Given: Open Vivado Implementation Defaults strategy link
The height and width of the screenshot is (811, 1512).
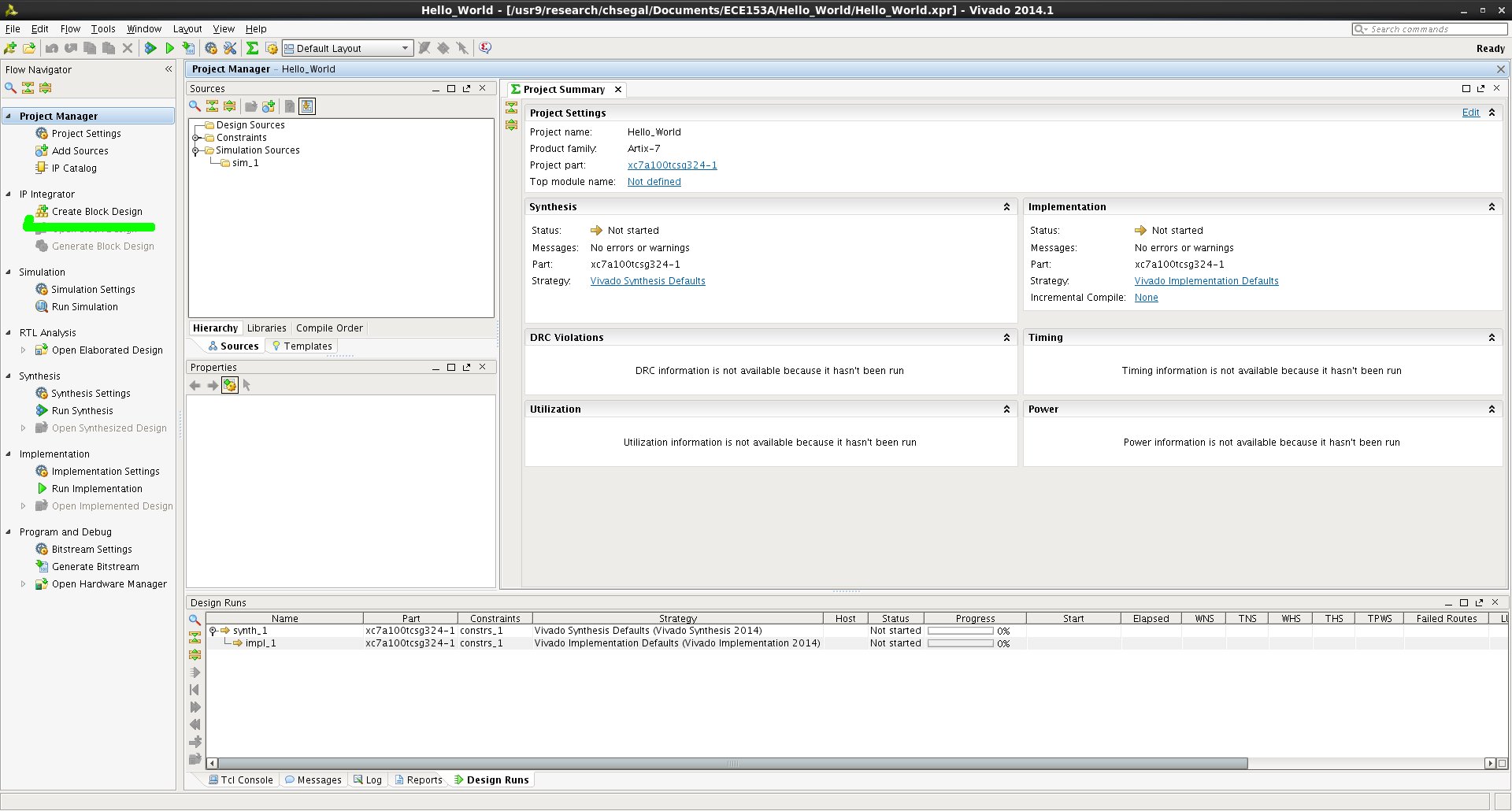Looking at the screenshot, I should (1206, 281).
